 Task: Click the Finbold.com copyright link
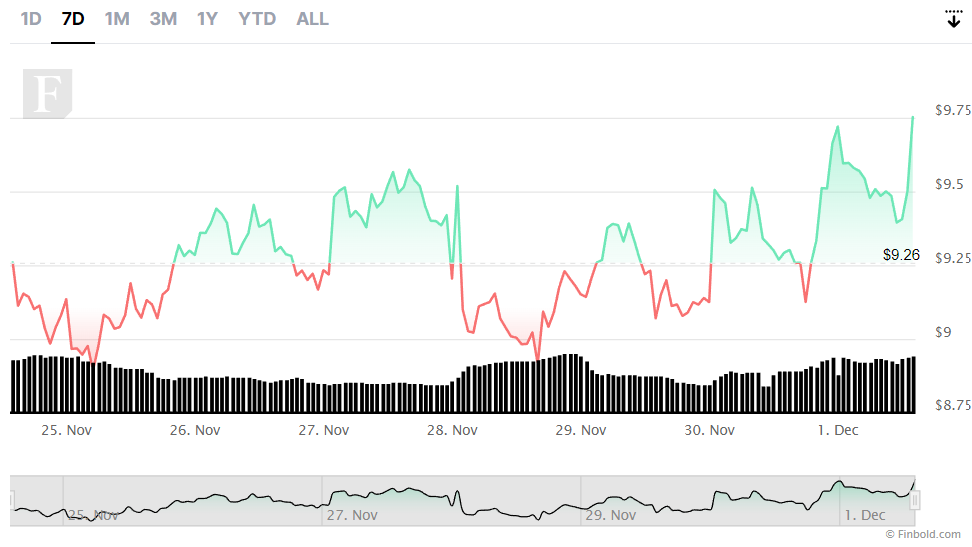(923, 534)
